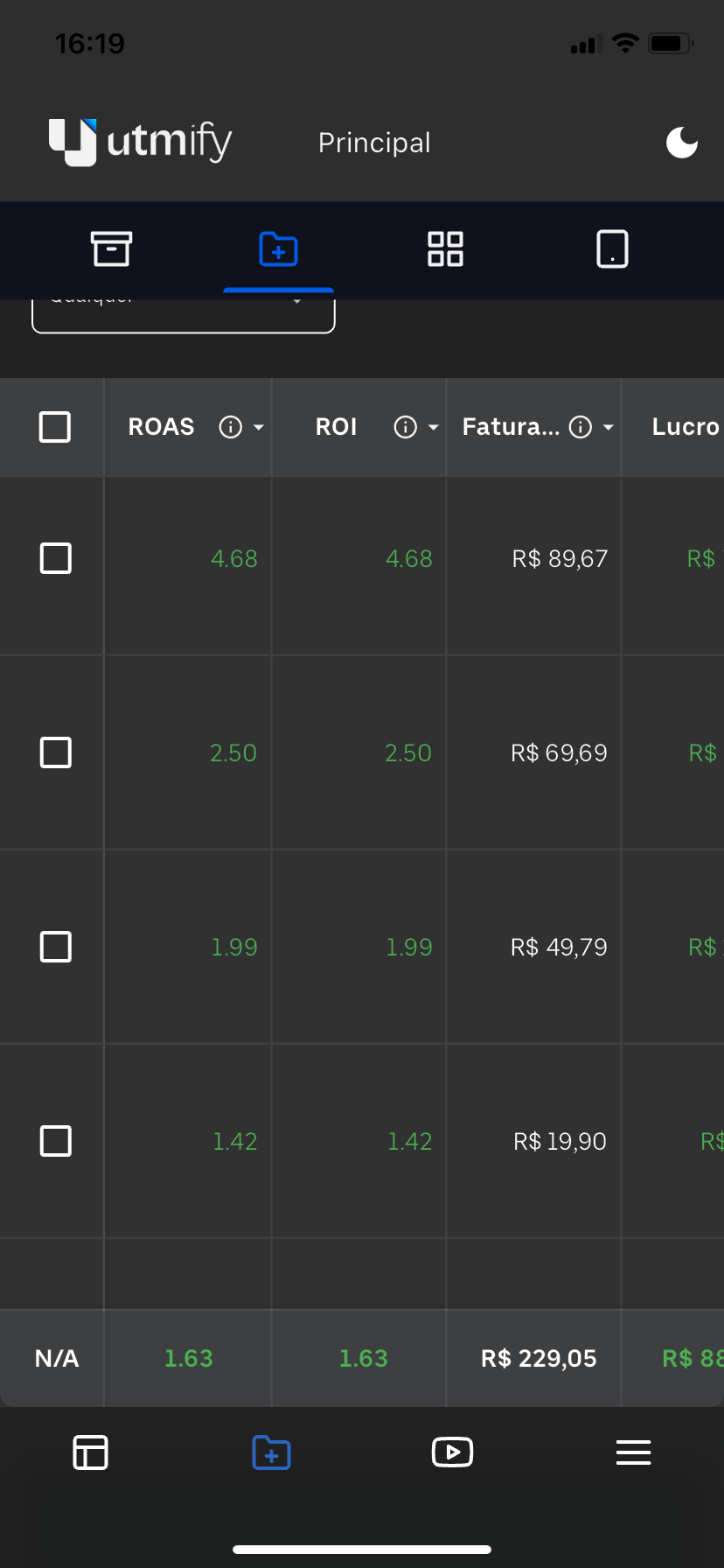
Task: Check the row with ROAS 4.68
Action: tap(56, 558)
